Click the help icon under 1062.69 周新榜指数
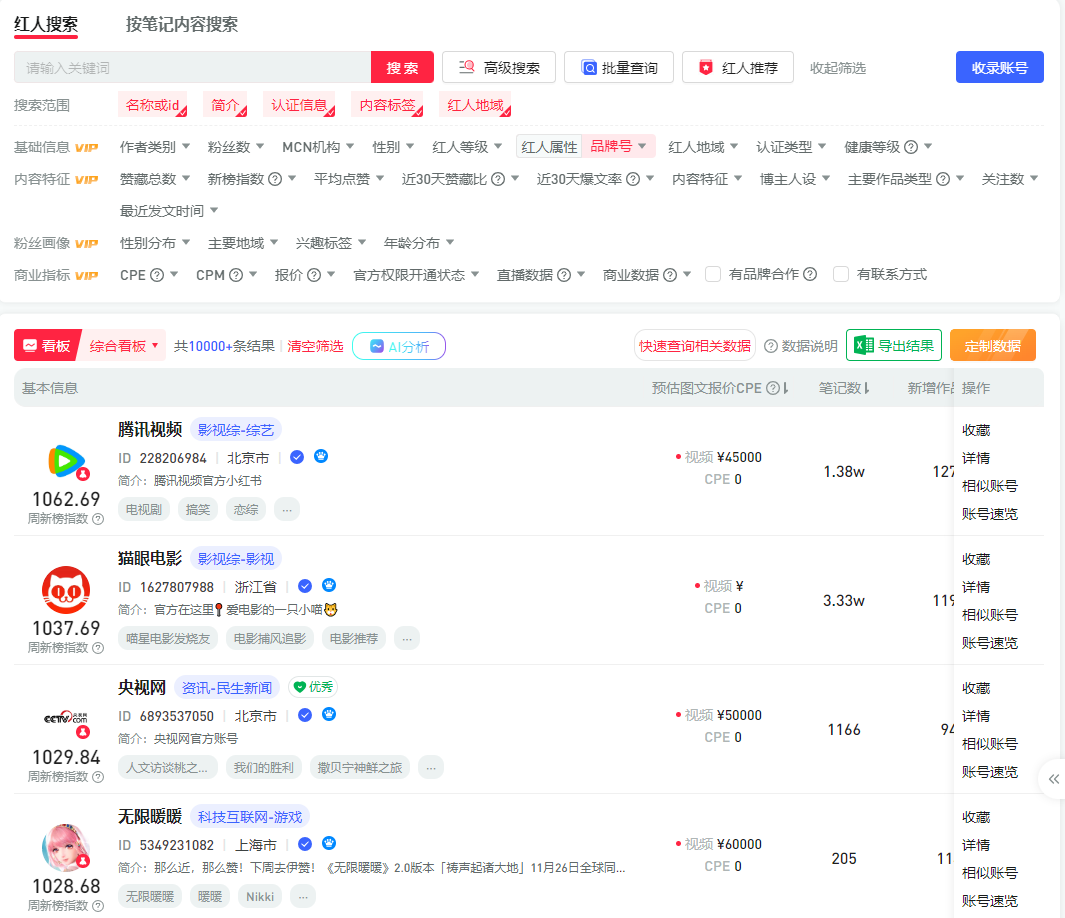Viewport: 1065px width, 918px height. click(98, 519)
